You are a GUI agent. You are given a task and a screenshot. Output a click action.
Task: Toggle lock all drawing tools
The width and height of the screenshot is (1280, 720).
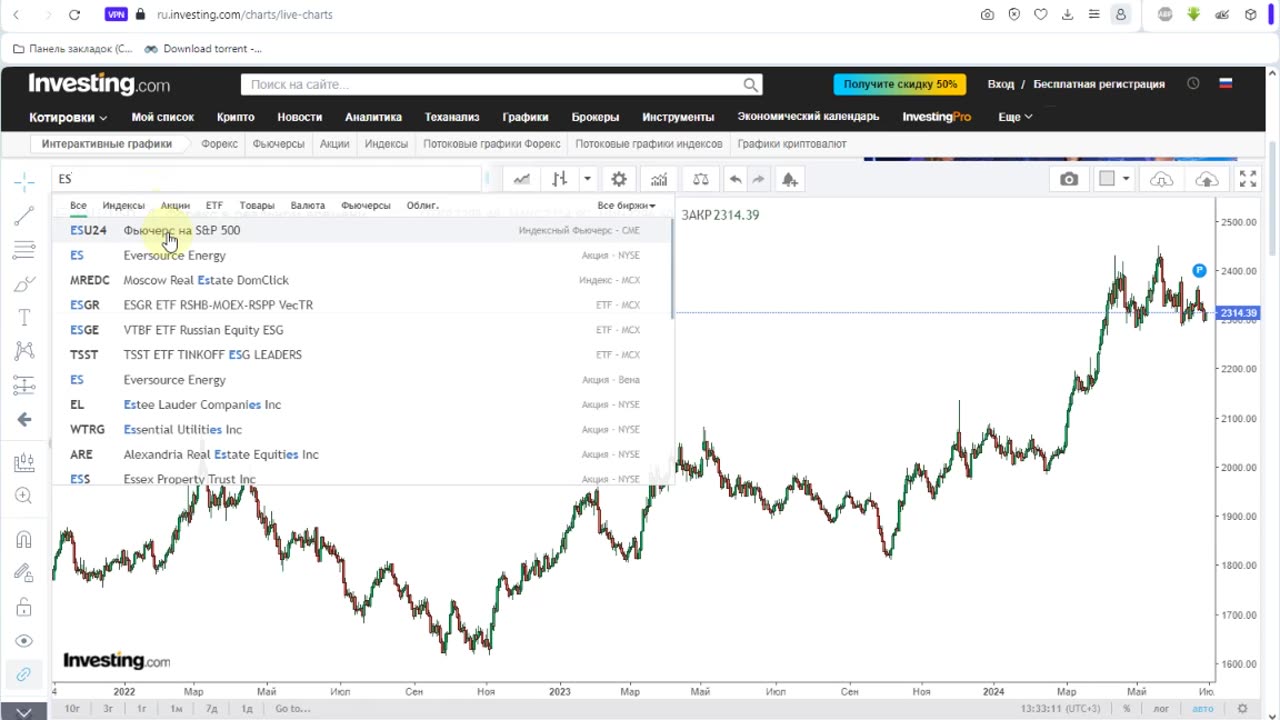(24, 607)
